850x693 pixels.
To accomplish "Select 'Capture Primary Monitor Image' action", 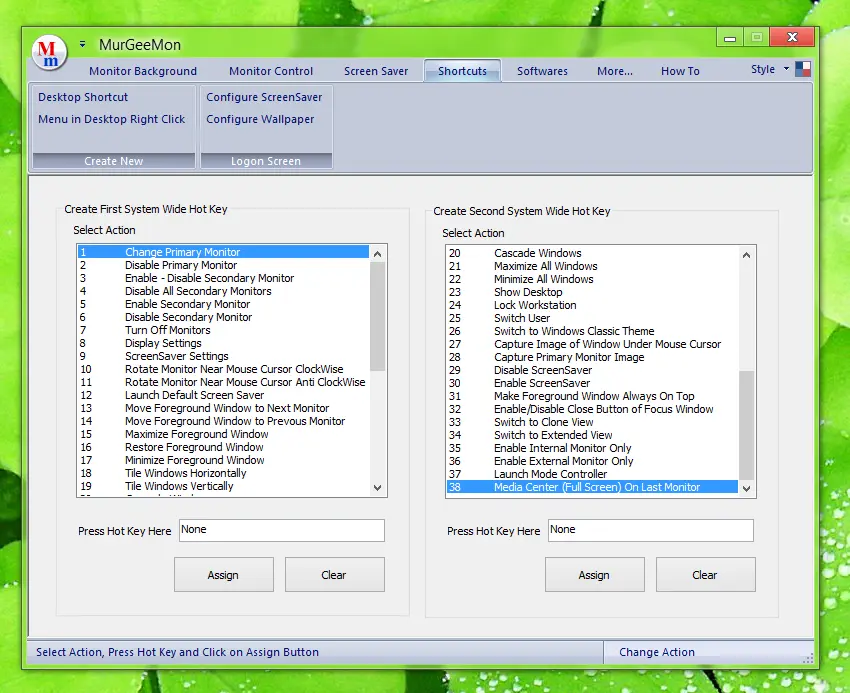I will (x=592, y=357).
